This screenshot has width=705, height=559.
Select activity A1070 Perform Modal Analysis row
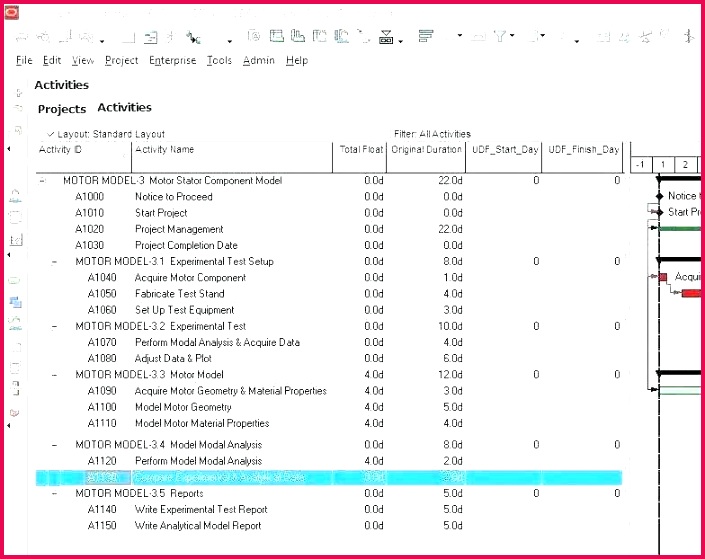tap(217, 342)
